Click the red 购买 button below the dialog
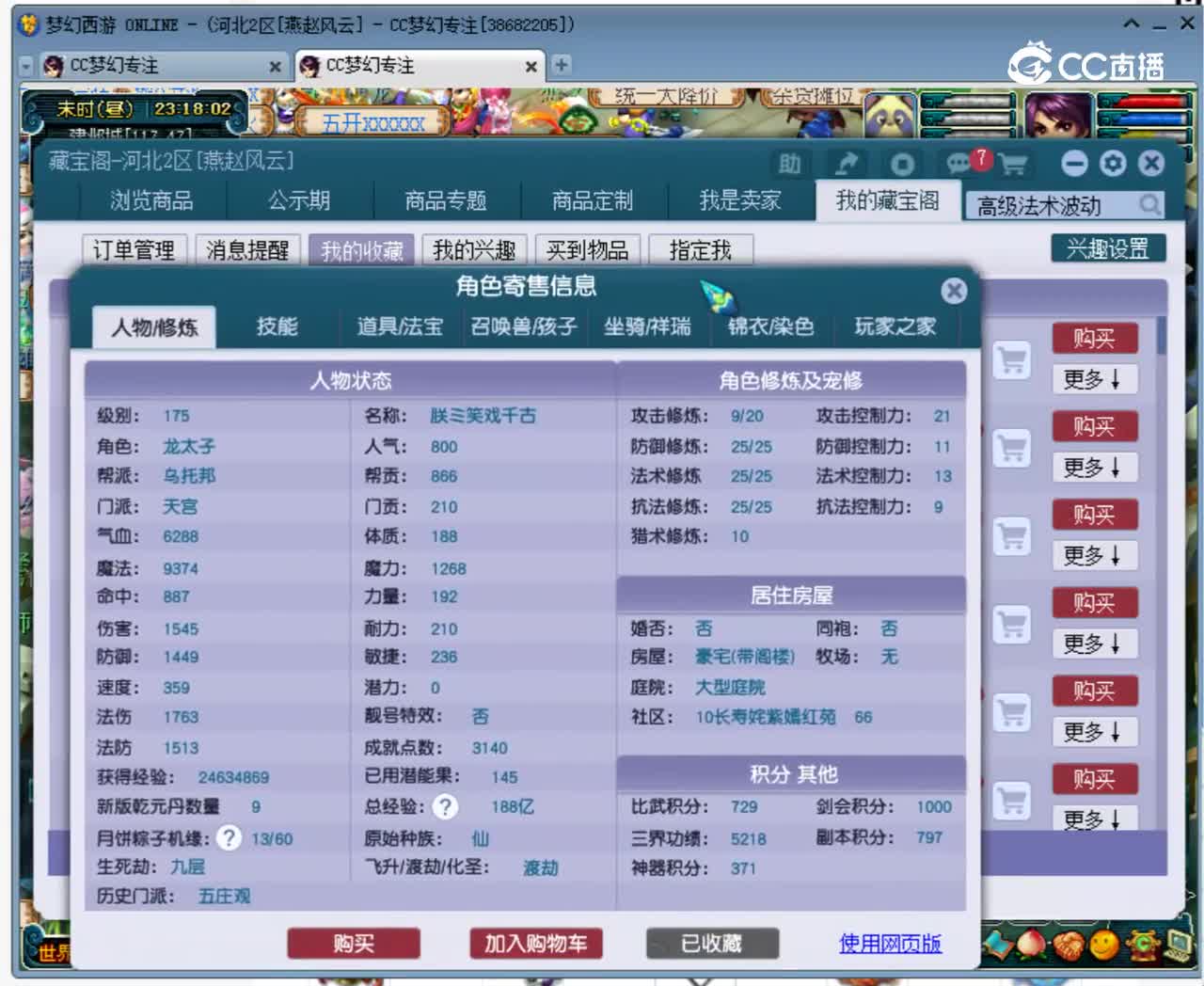Viewport: 1204px width, 986px height. point(354,943)
